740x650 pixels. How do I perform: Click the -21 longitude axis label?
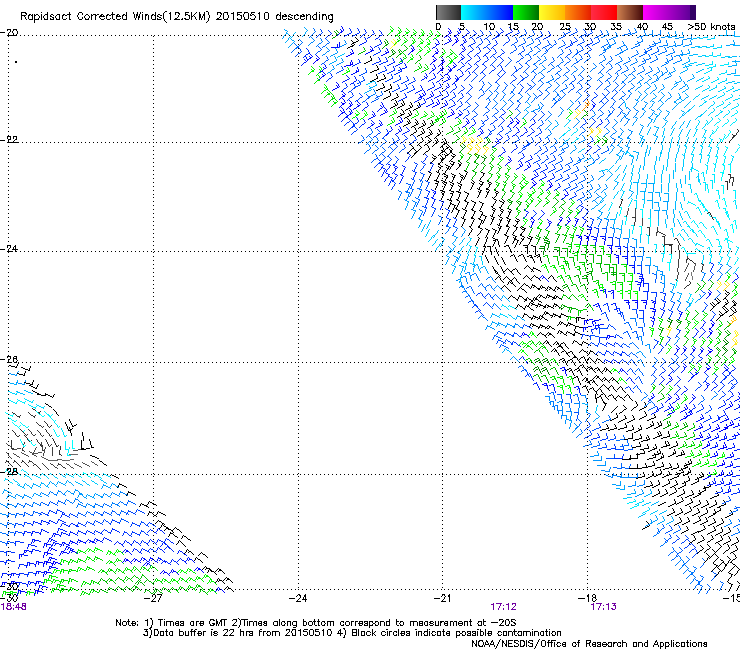443,598
